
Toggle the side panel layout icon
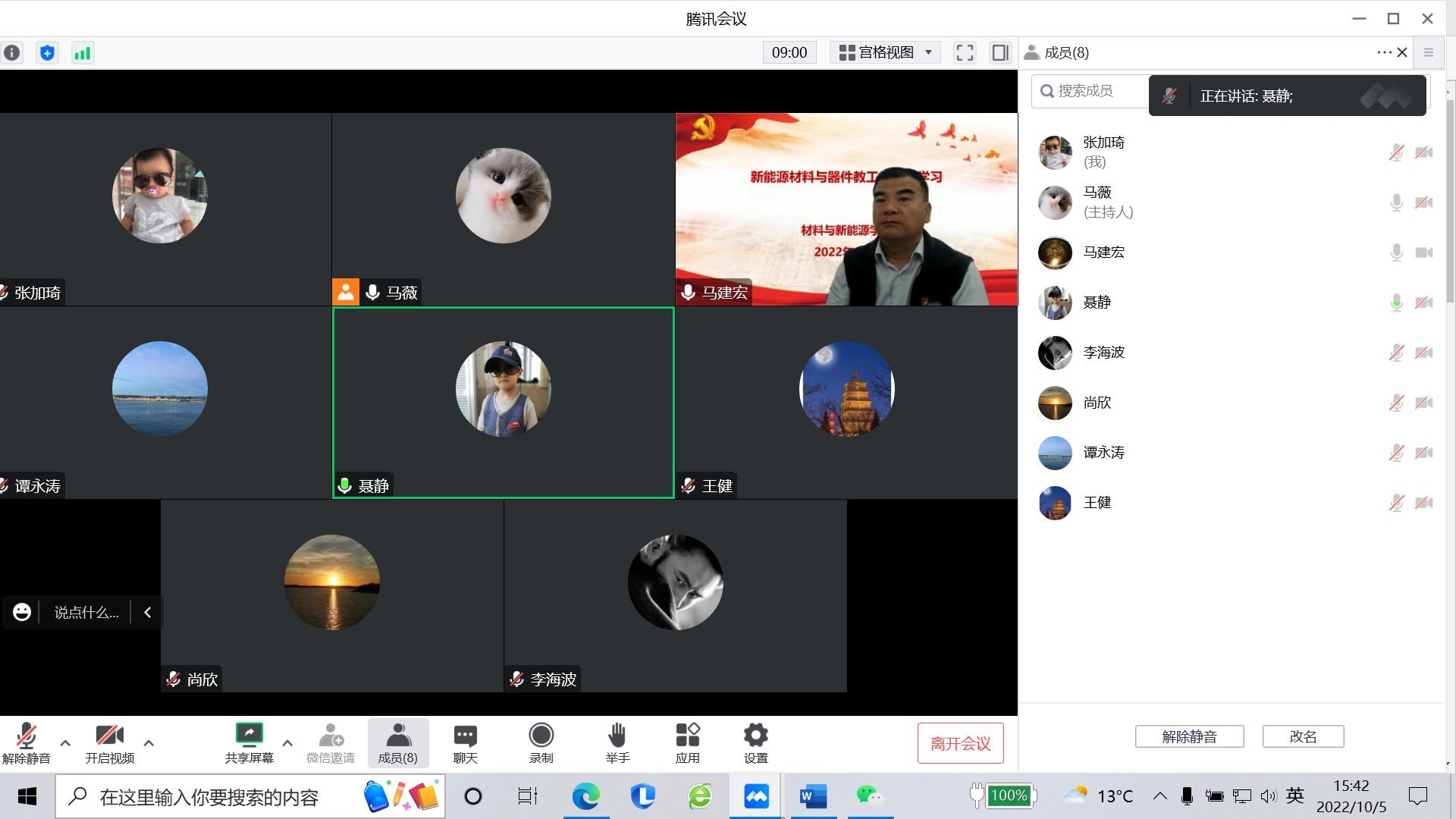click(1000, 52)
